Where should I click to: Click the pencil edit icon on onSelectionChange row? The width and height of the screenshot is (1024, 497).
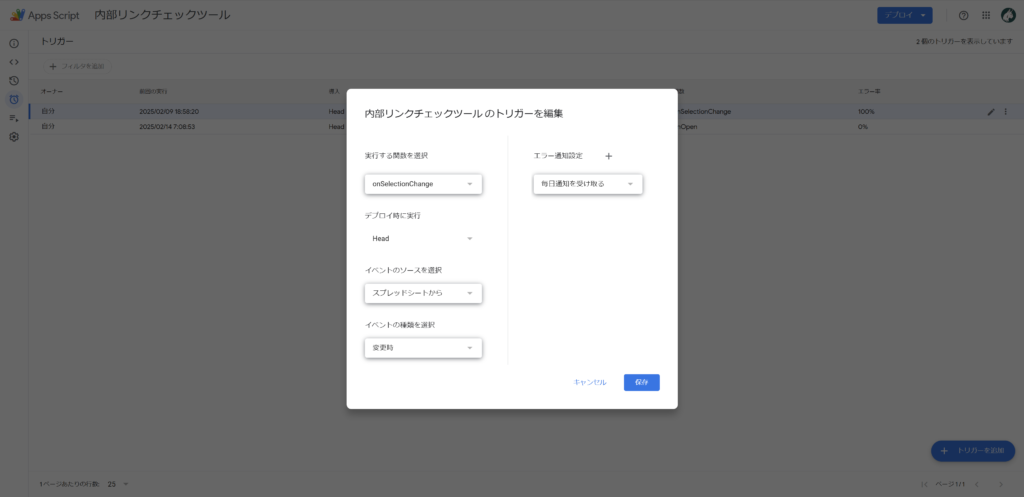pyautogui.click(x=991, y=111)
